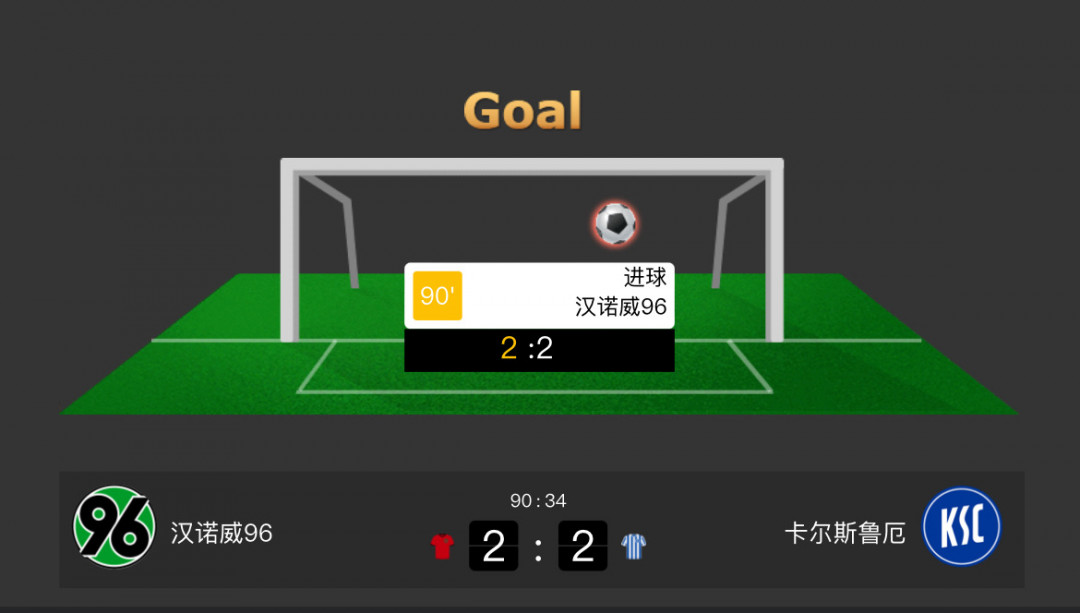The height and width of the screenshot is (613, 1080).
Task: Click the goal crossbar
Action: 532,166
